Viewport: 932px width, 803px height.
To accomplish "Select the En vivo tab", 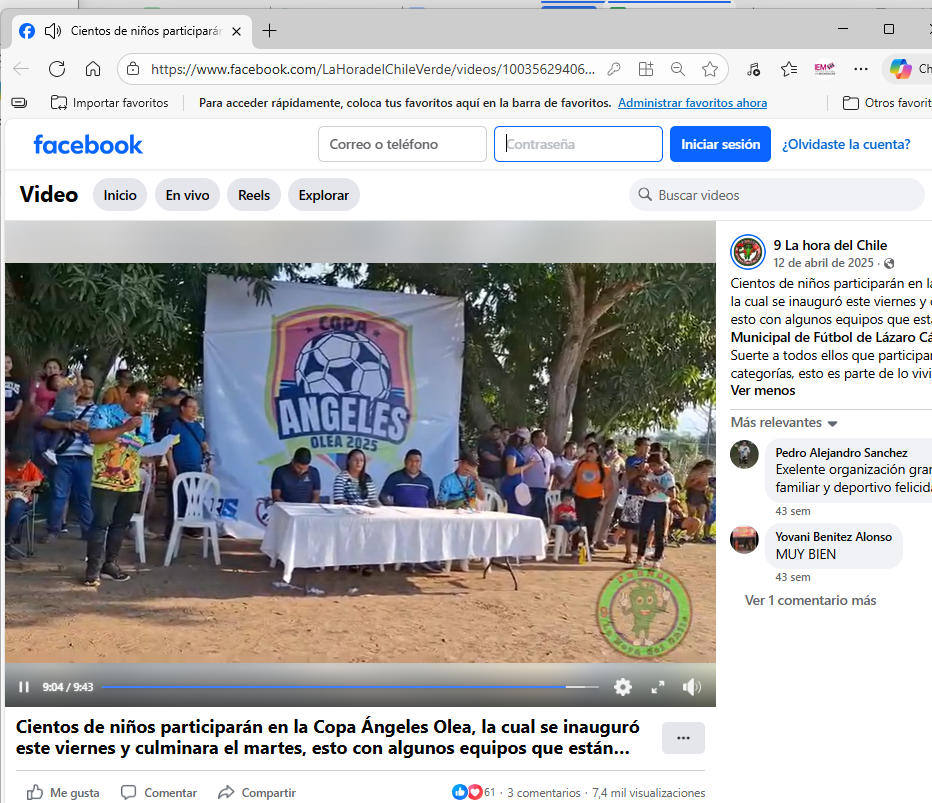I will (187, 195).
